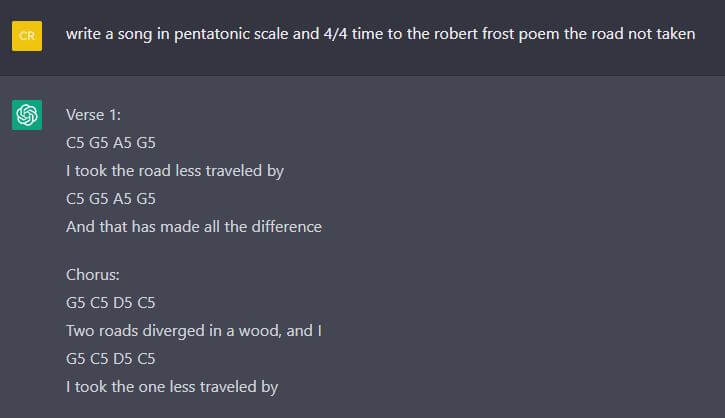Click 'And that has made all the difference'
This screenshot has height=418, width=725.
coord(194,227)
